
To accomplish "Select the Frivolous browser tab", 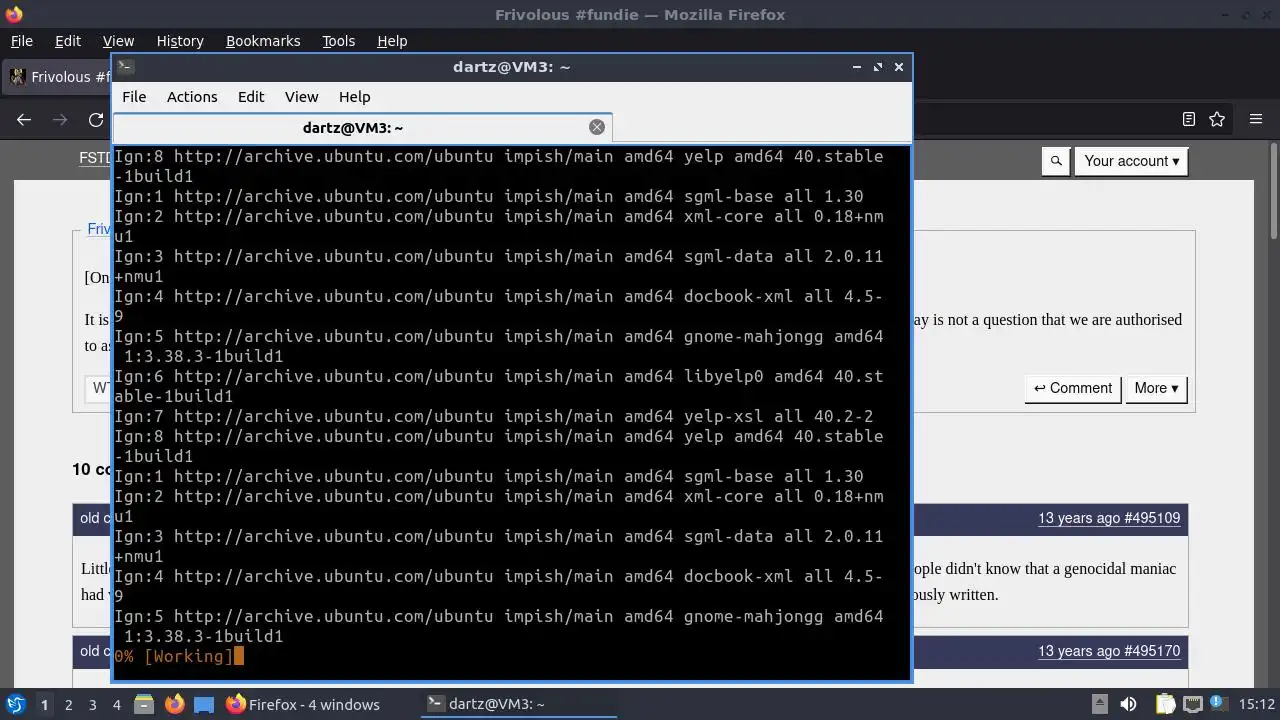I will point(58,77).
